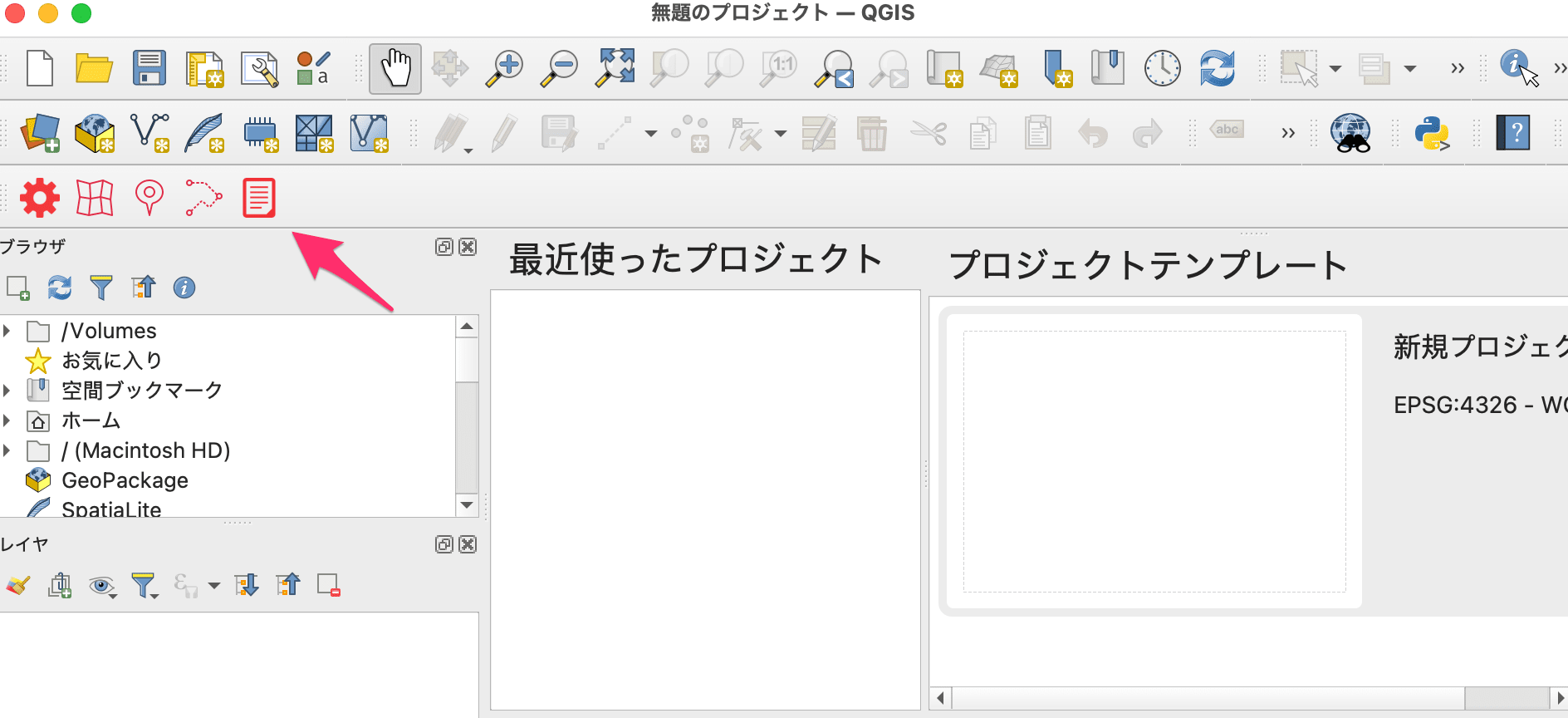Toggle Browser properties info widget

tap(184, 288)
